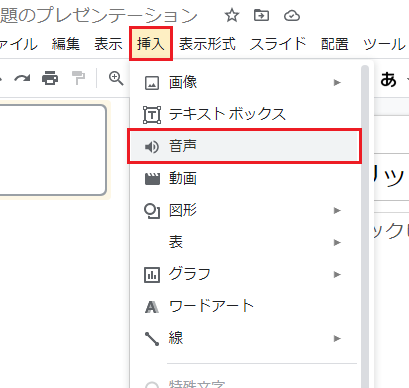Click the presentation title text
Viewport: 409px width, 388px height.
pyautogui.click(x=99, y=15)
